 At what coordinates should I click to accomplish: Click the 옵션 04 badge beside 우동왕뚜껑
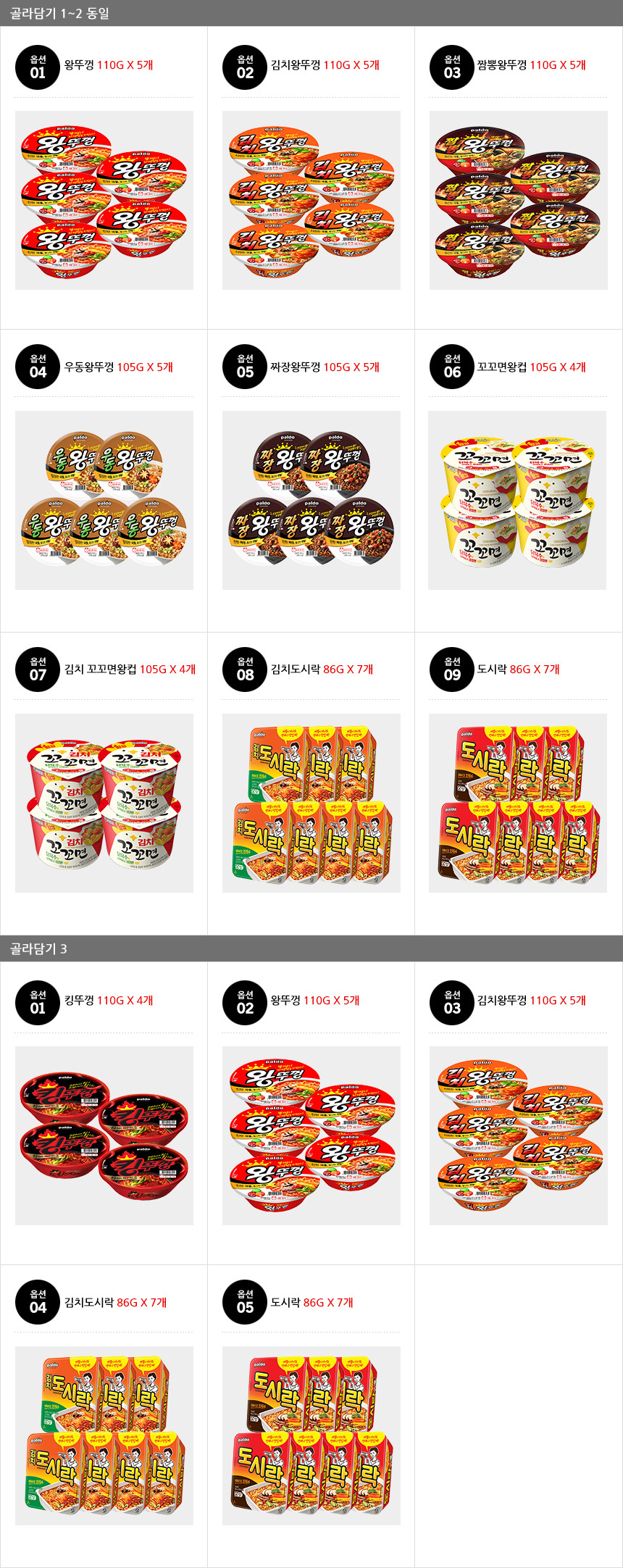(37, 367)
